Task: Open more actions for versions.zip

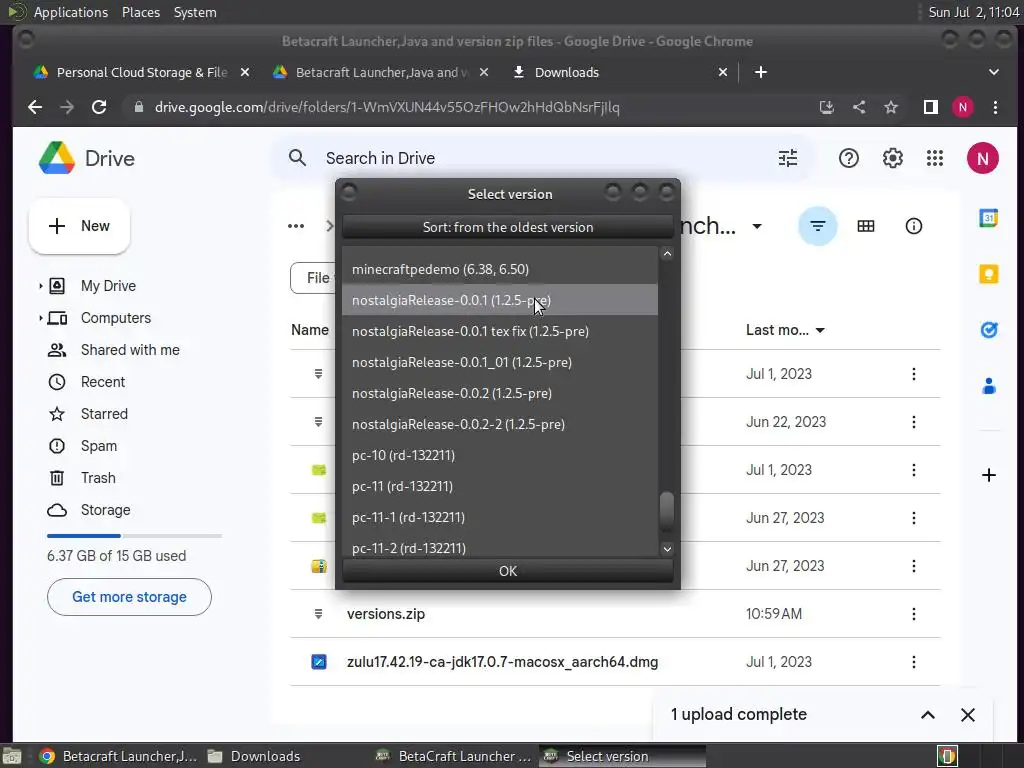Action: point(914,614)
